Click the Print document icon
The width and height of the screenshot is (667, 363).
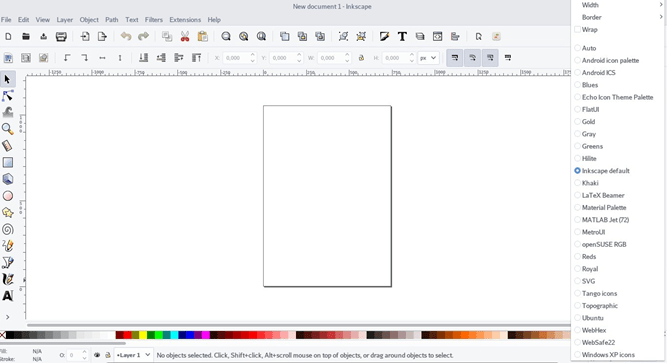(x=61, y=37)
